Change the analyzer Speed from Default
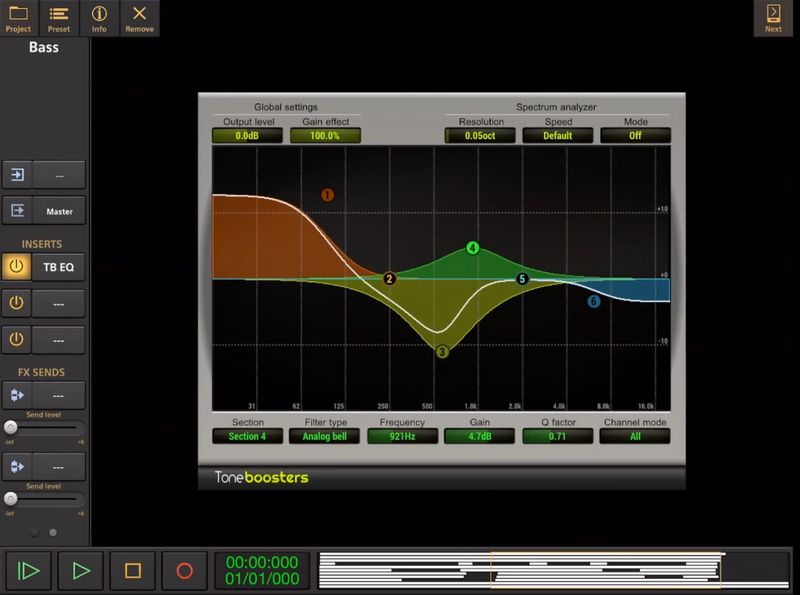Image resolution: width=800 pixels, height=595 pixels. [x=557, y=135]
